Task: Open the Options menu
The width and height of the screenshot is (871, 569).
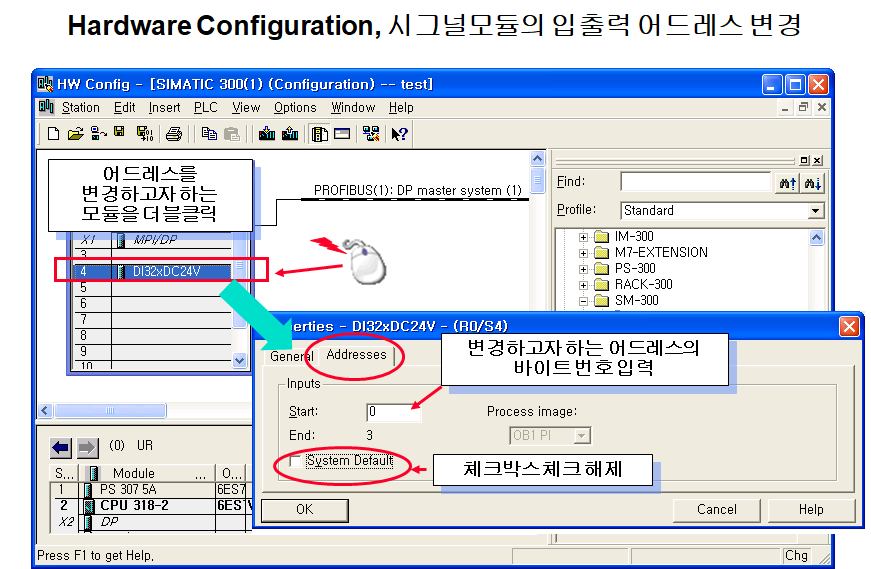Action: tap(295, 107)
